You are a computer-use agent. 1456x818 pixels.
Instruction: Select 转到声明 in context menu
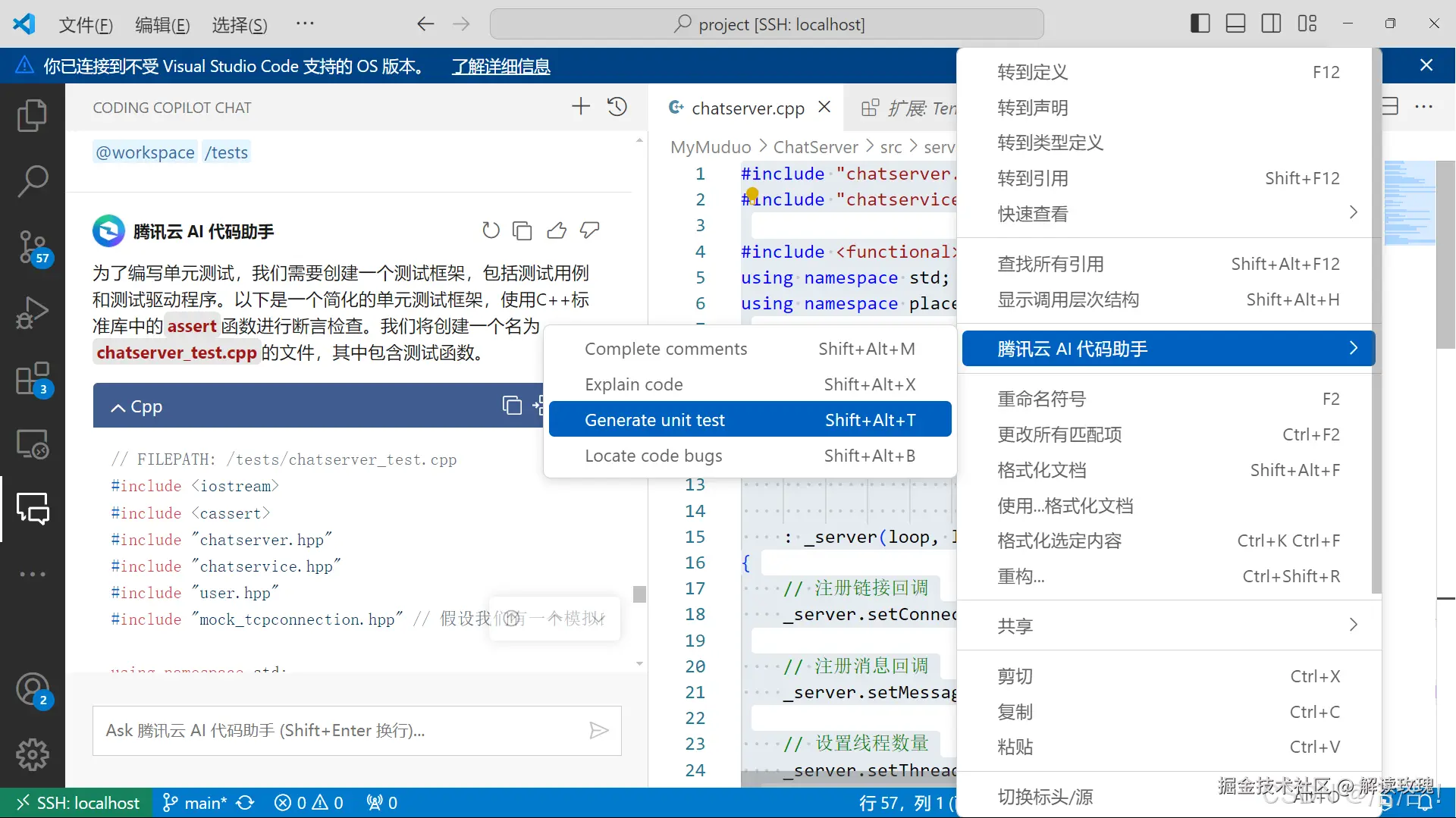tap(1169, 108)
